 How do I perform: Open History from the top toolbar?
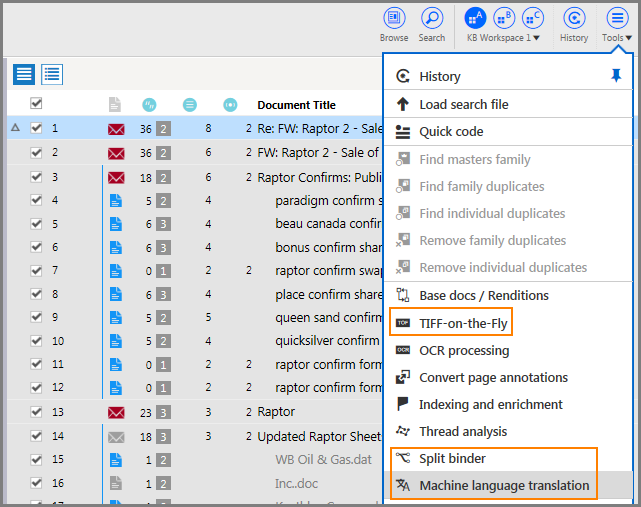click(574, 18)
